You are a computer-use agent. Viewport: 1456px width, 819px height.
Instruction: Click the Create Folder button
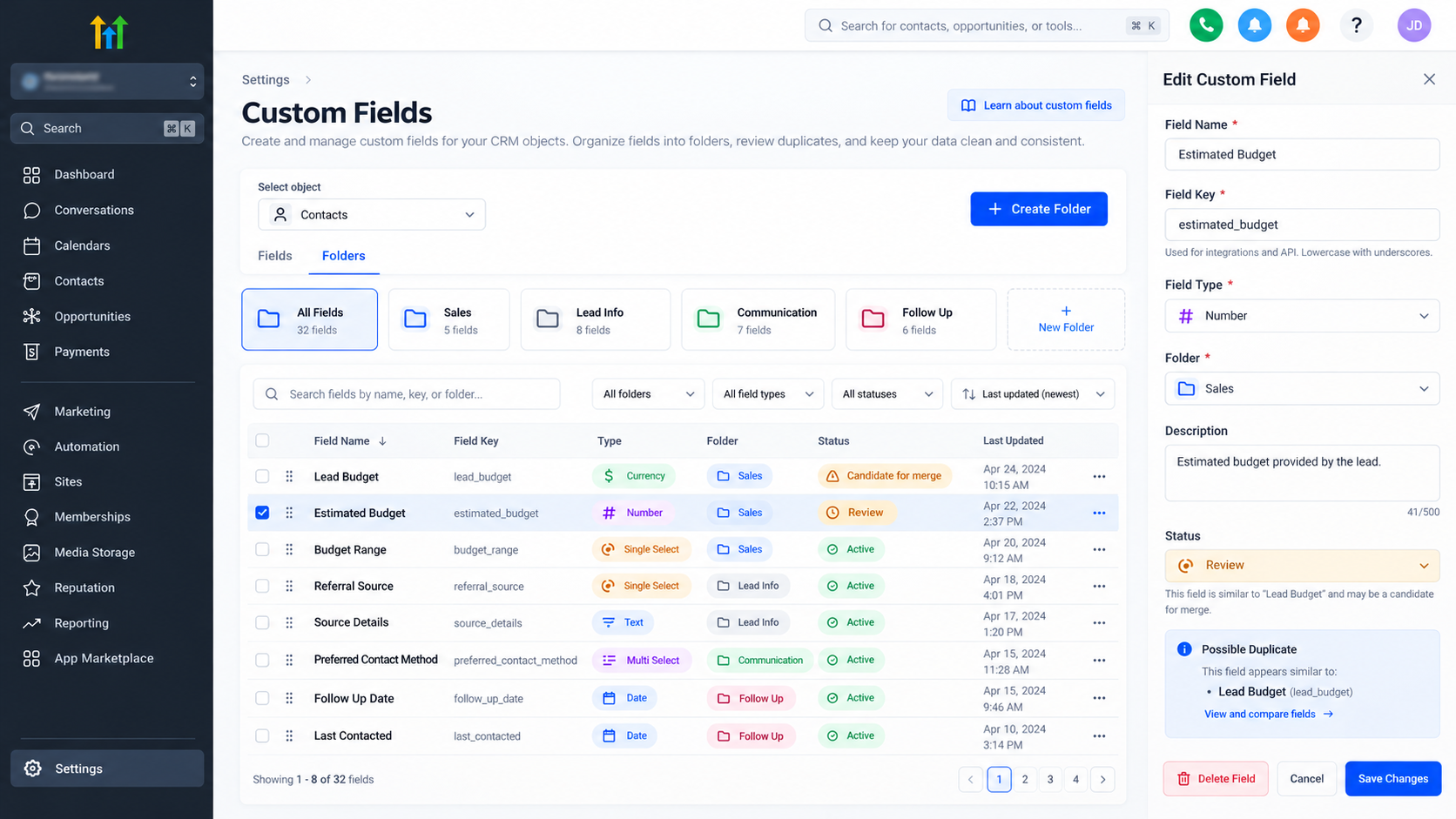point(1039,209)
